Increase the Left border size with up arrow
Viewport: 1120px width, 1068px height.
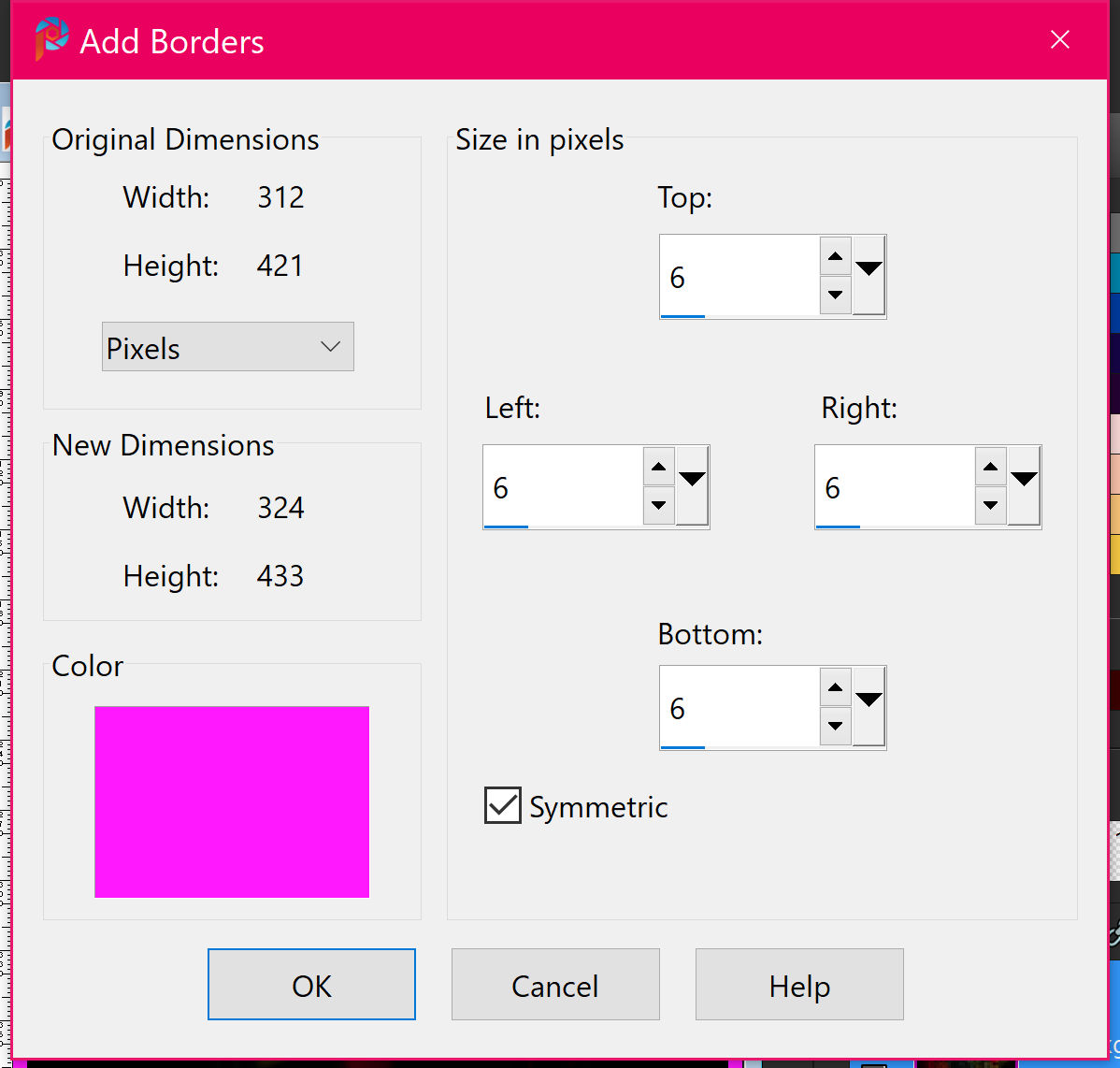tap(658, 467)
